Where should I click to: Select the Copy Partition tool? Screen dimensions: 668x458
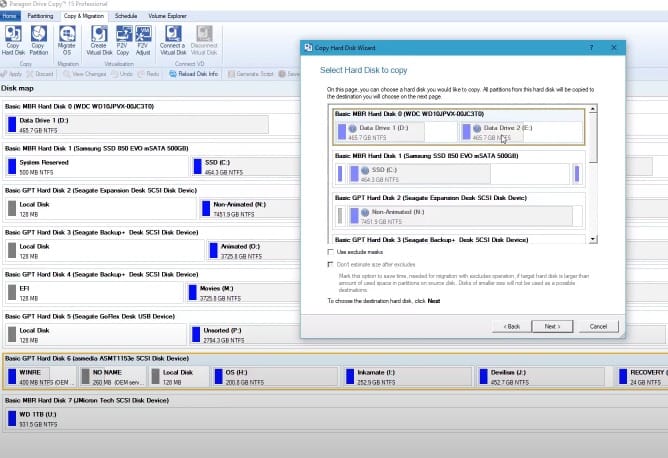(x=39, y=40)
